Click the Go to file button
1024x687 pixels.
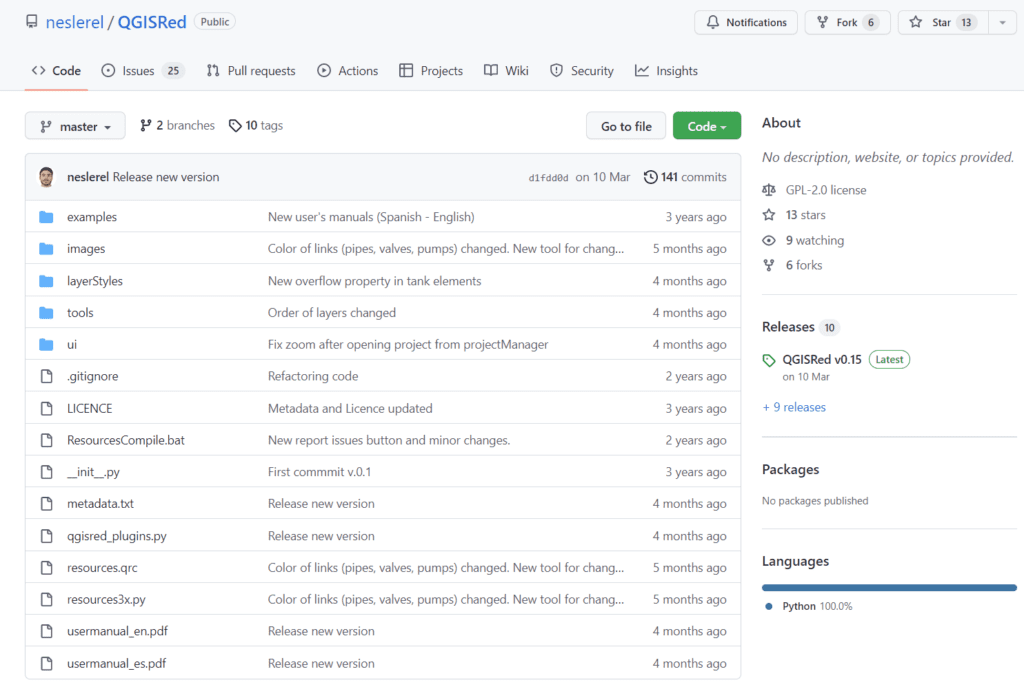click(x=626, y=126)
